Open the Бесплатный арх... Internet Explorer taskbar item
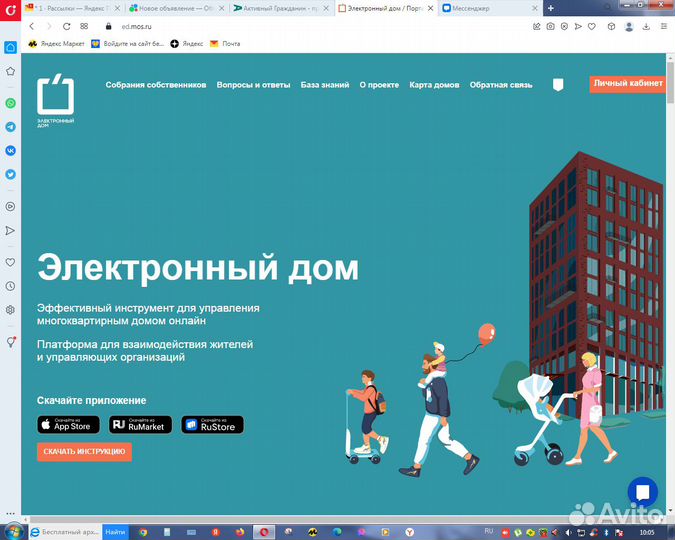This screenshot has width=675, height=540. pyautogui.click(x=65, y=532)
